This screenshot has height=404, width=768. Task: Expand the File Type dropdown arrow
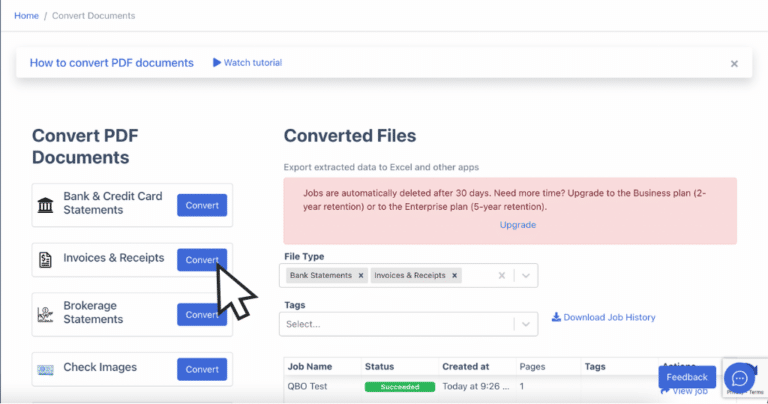(x=526, y=275)
